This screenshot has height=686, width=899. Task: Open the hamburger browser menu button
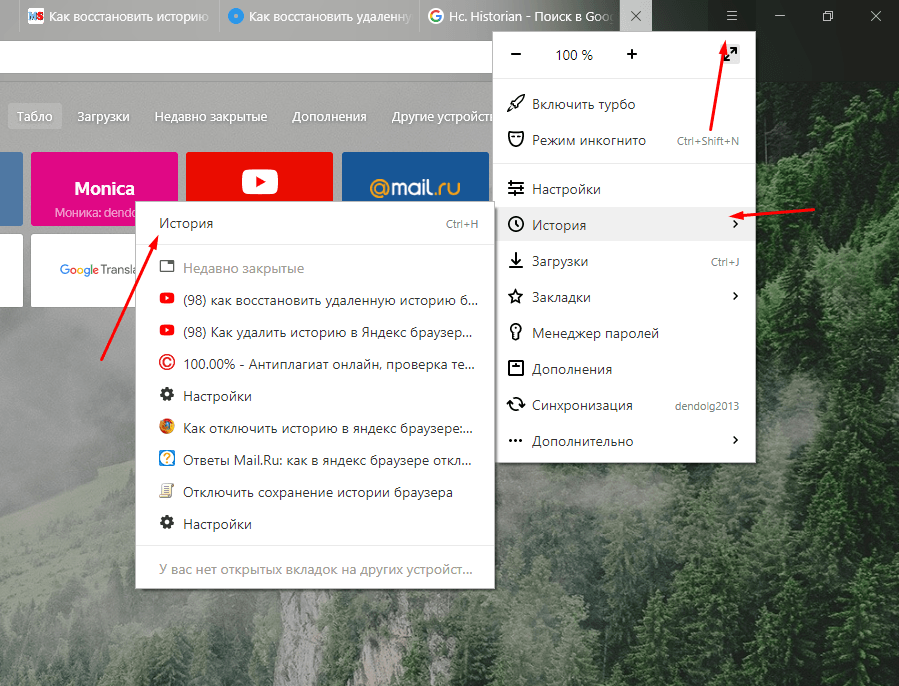(x=732, y=16)
